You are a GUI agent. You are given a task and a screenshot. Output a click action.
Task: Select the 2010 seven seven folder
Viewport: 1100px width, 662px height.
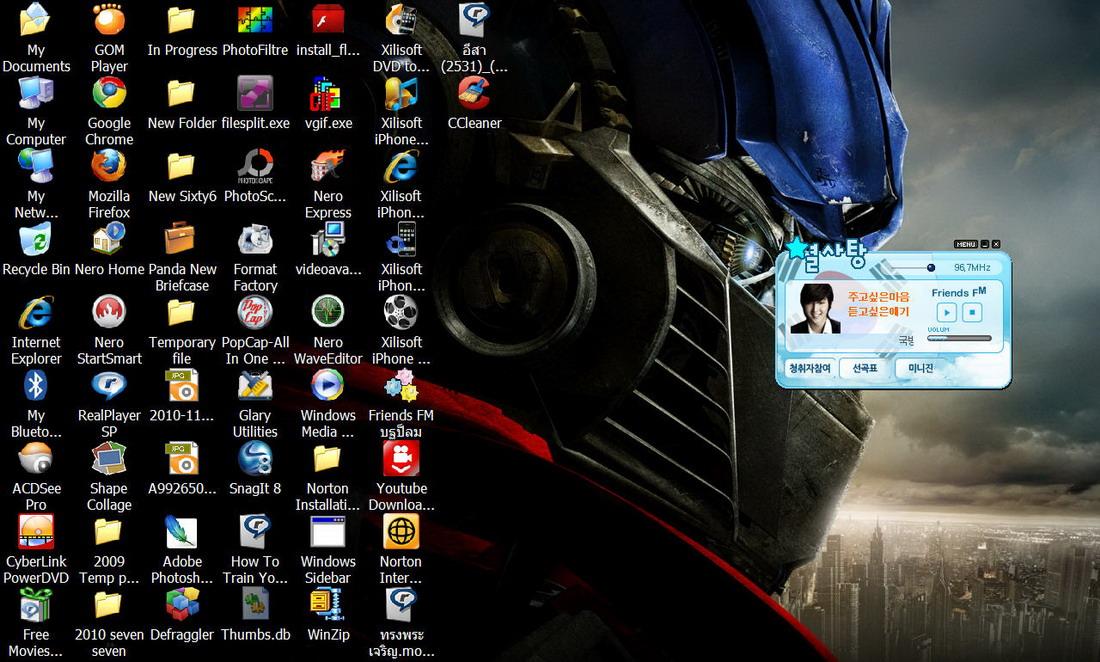point(109,623)
